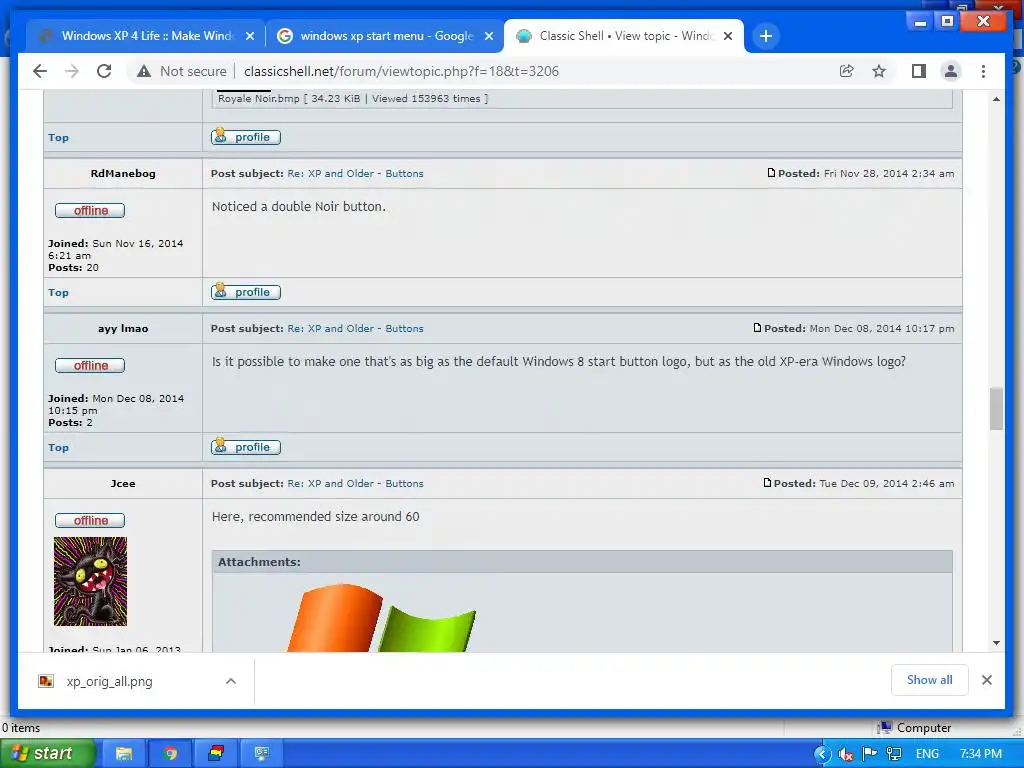The width and height of the screenshot is (1024, 768).
Task: Expand hidden system tray icons
Action: [822, 754]
